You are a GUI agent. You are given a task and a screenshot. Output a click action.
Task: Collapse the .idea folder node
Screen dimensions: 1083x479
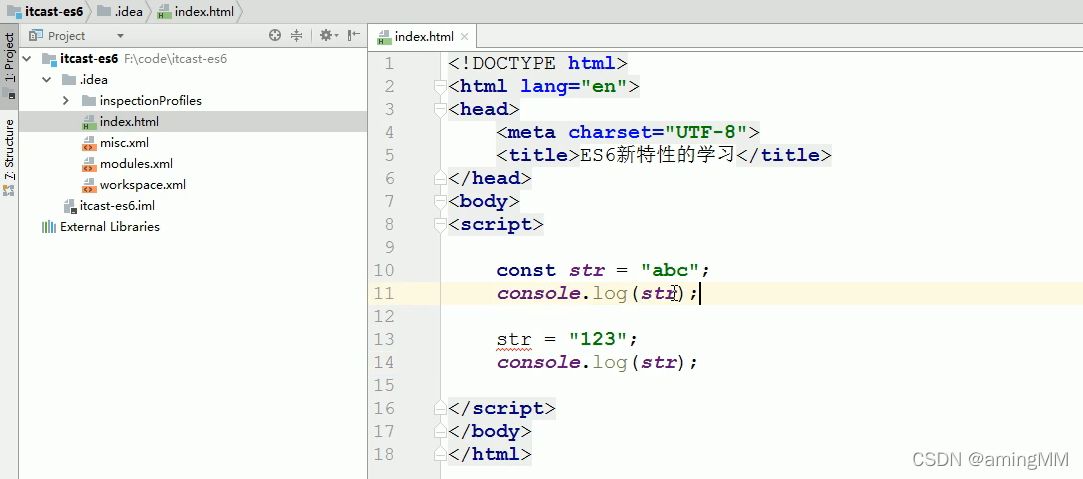point(46,79)
